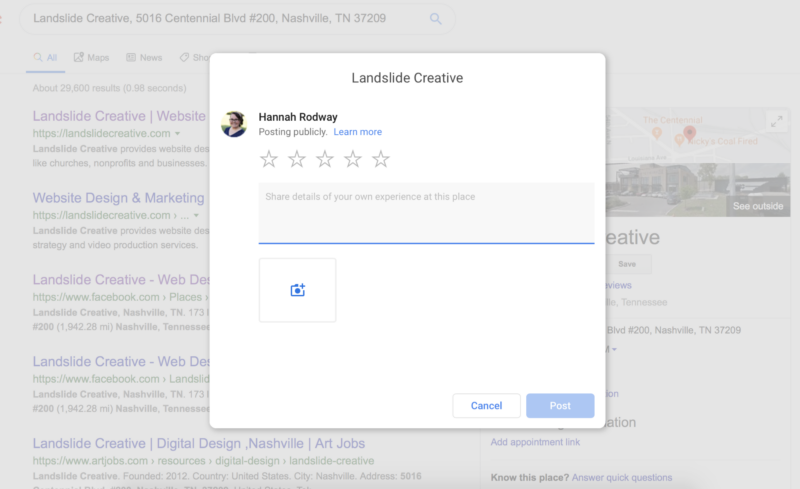Click the 'About 29,600 results' text
The height and width of the screenshot is (489, 800).
(x=109, y=88)
